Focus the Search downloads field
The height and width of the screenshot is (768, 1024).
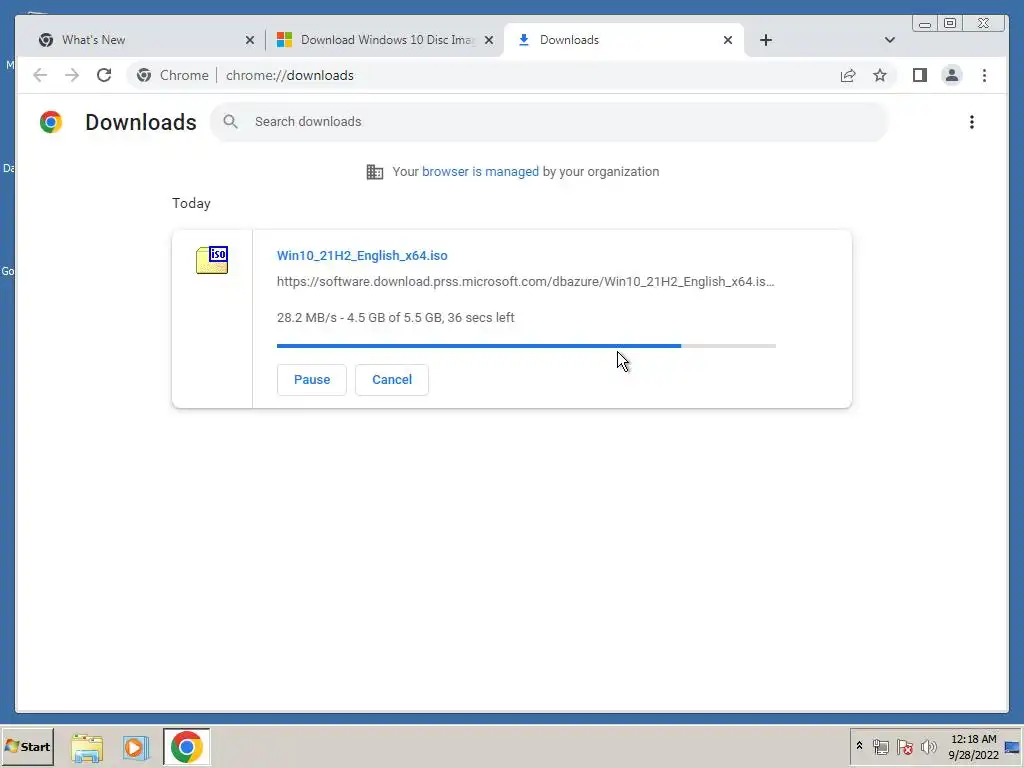point(549,121)
